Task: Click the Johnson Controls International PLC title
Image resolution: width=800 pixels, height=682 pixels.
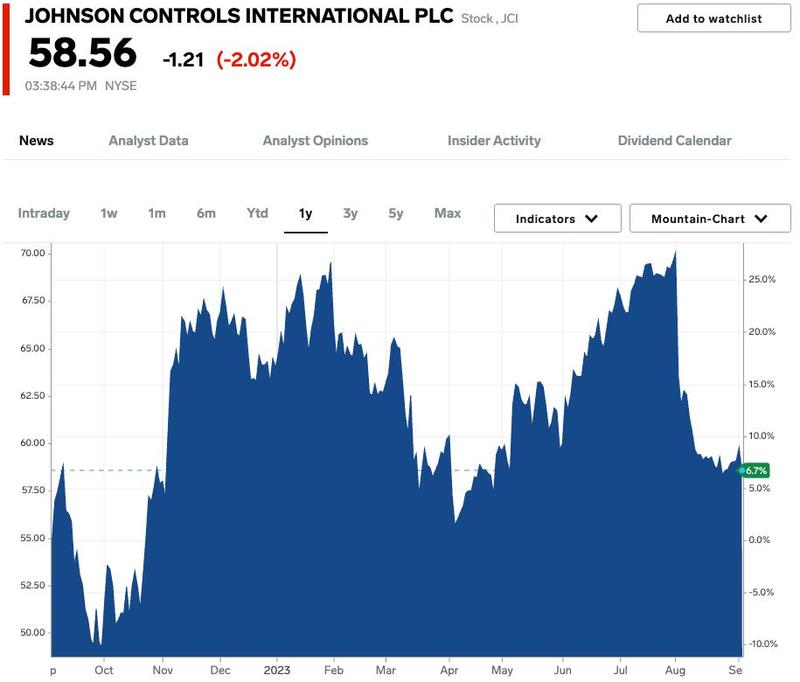Action: 239,16
